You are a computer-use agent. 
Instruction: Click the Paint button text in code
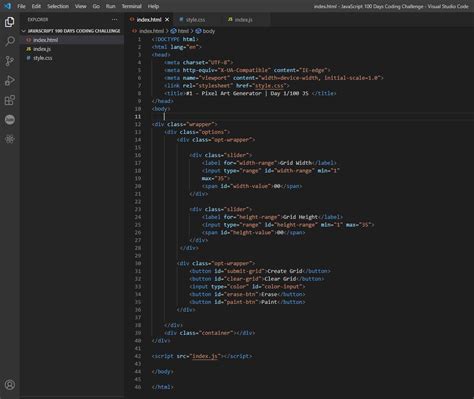[x=269, y=302]
